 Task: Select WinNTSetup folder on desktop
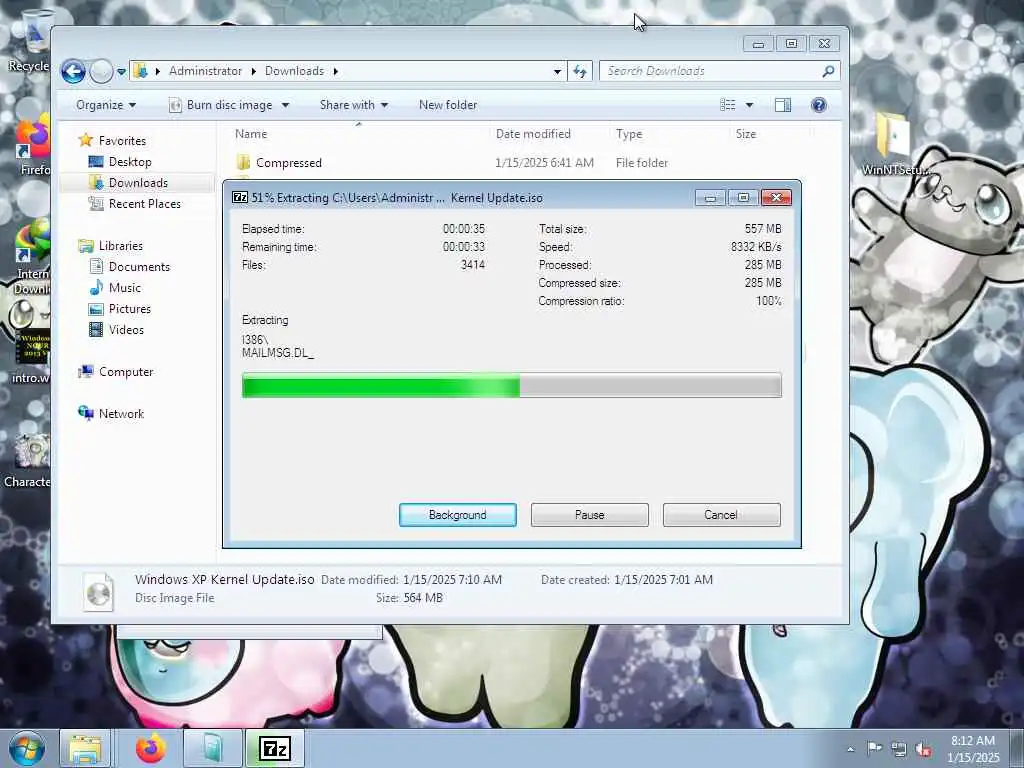coord(896,144)
